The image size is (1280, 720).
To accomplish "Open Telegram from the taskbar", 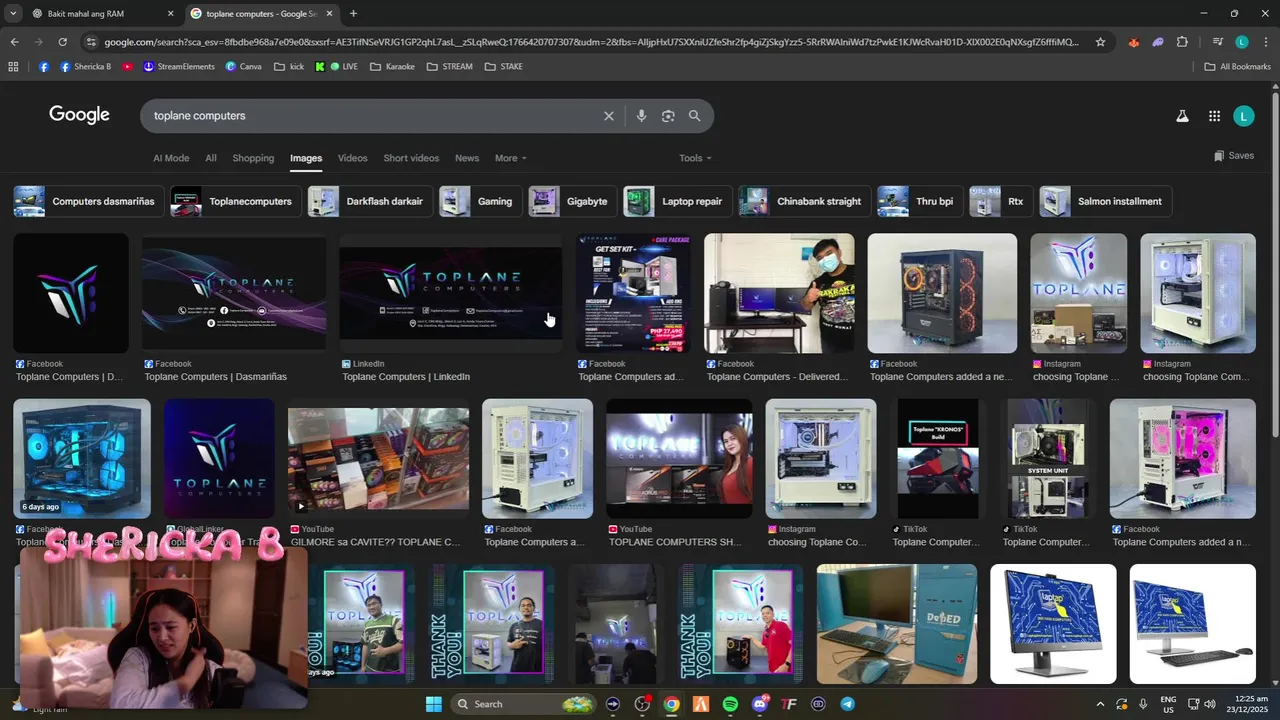I will (x=848, y=704).
